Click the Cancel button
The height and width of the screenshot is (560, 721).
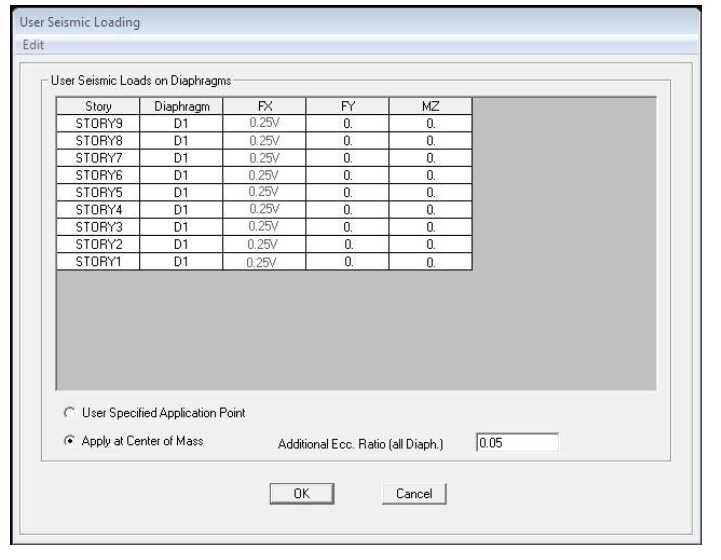coord(414,493)
